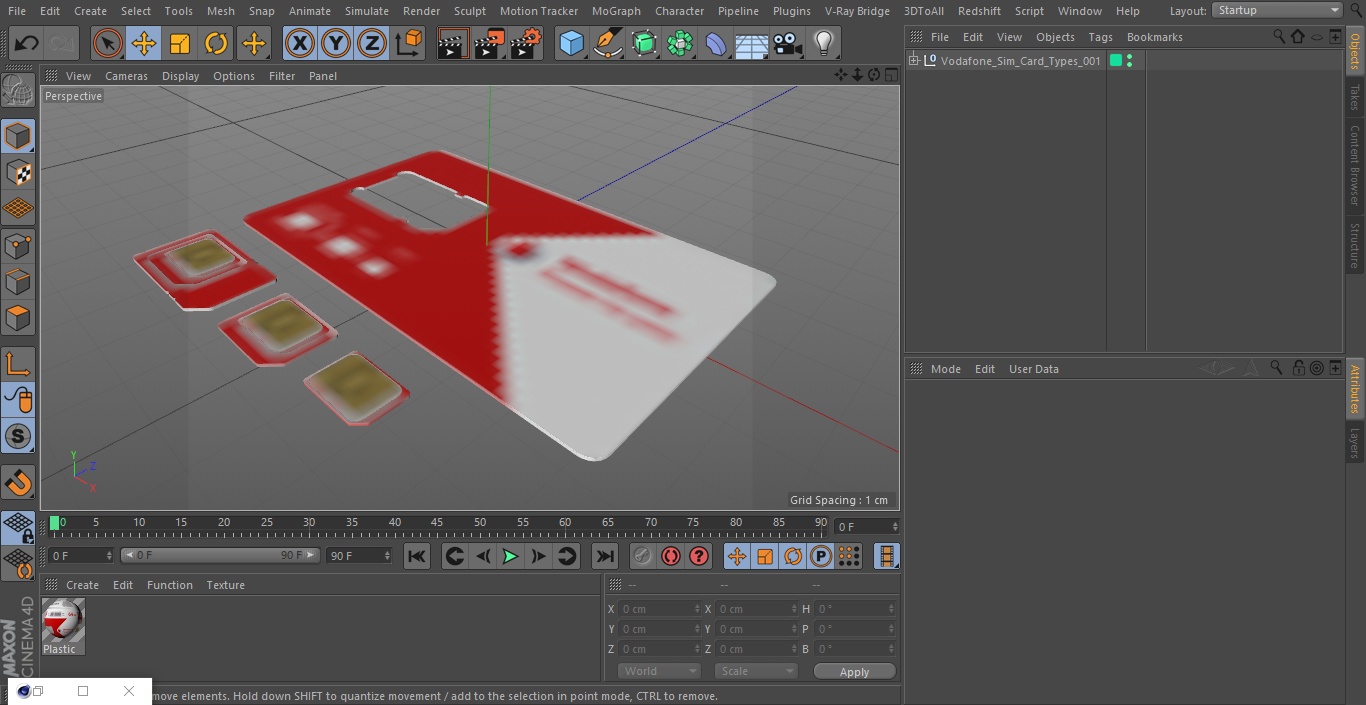Open the File menu
The height and width of the screenshot is (705, 1366).
[17, 11]
